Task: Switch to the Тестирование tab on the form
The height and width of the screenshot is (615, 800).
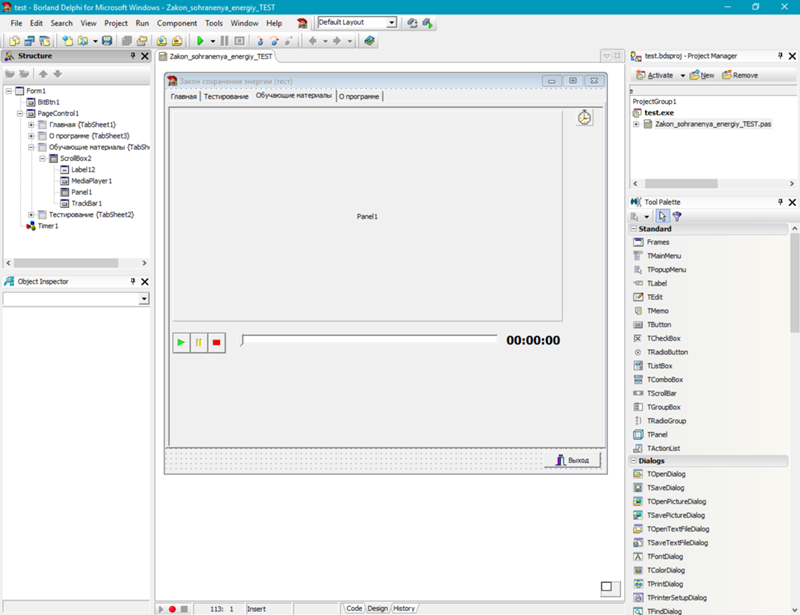Action: click(x=226, y=97)
